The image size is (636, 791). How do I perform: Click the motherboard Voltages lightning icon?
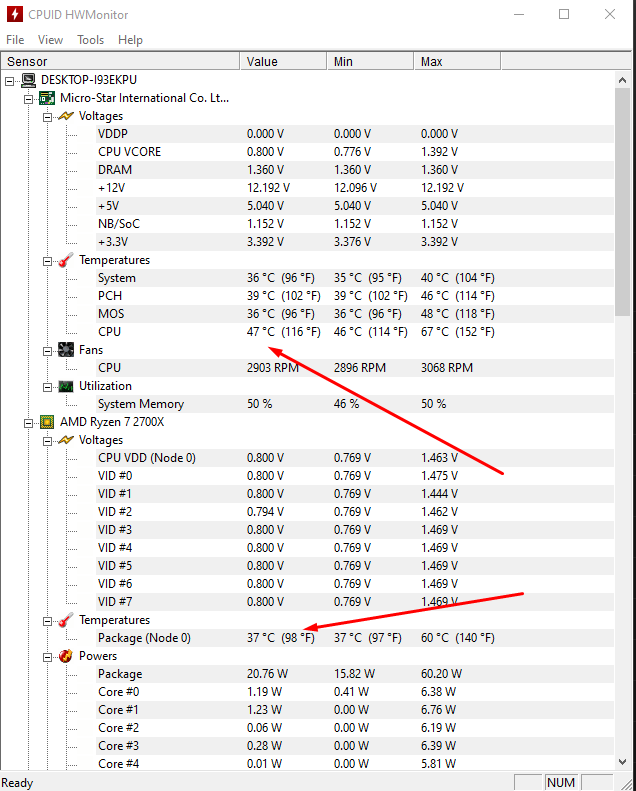coord(66,116)
